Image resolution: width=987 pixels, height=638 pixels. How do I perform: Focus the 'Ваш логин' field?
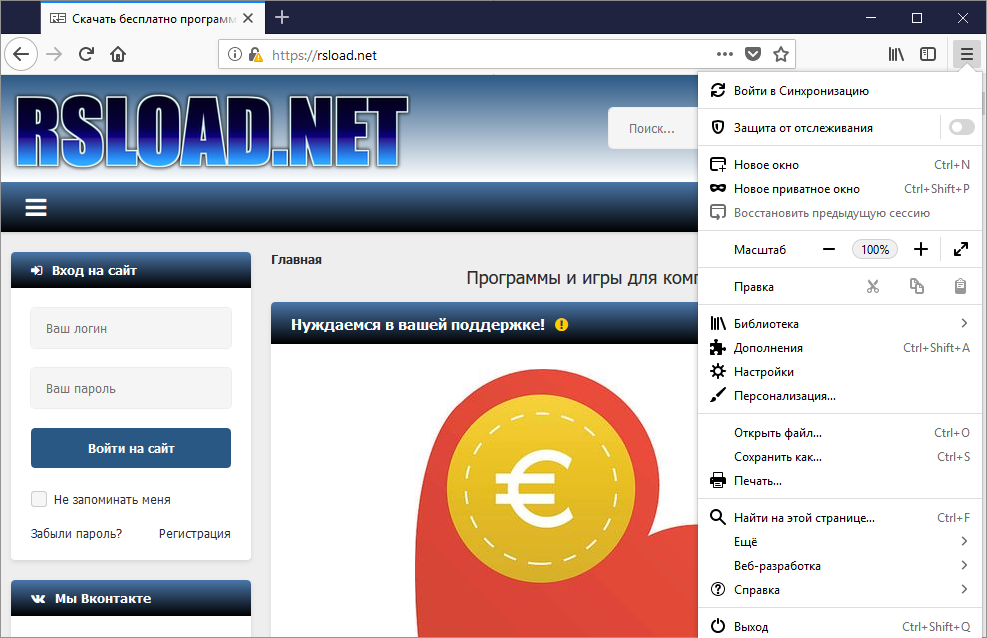[131, 328]
